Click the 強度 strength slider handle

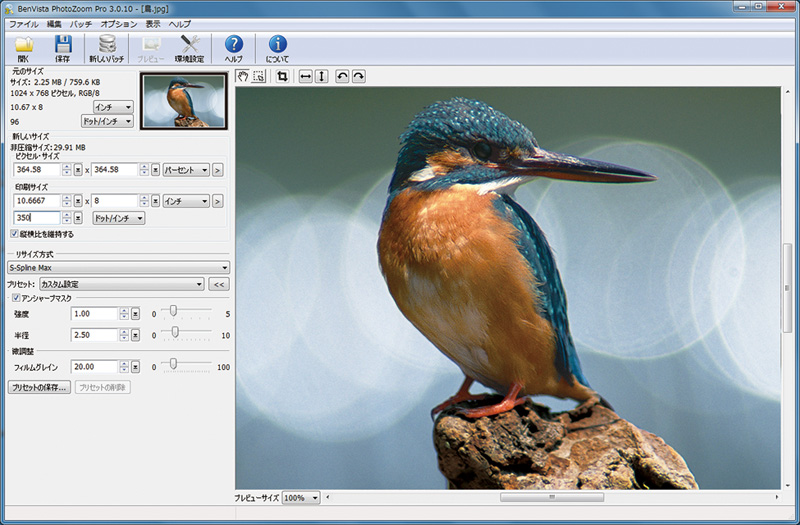[x=173, y=311]
